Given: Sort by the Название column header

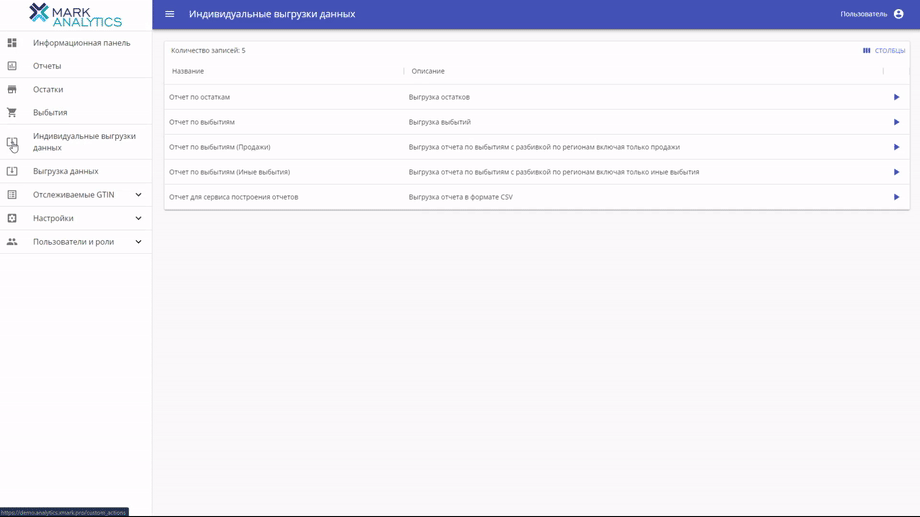Looking at the screenshot, I should point(188,71).
